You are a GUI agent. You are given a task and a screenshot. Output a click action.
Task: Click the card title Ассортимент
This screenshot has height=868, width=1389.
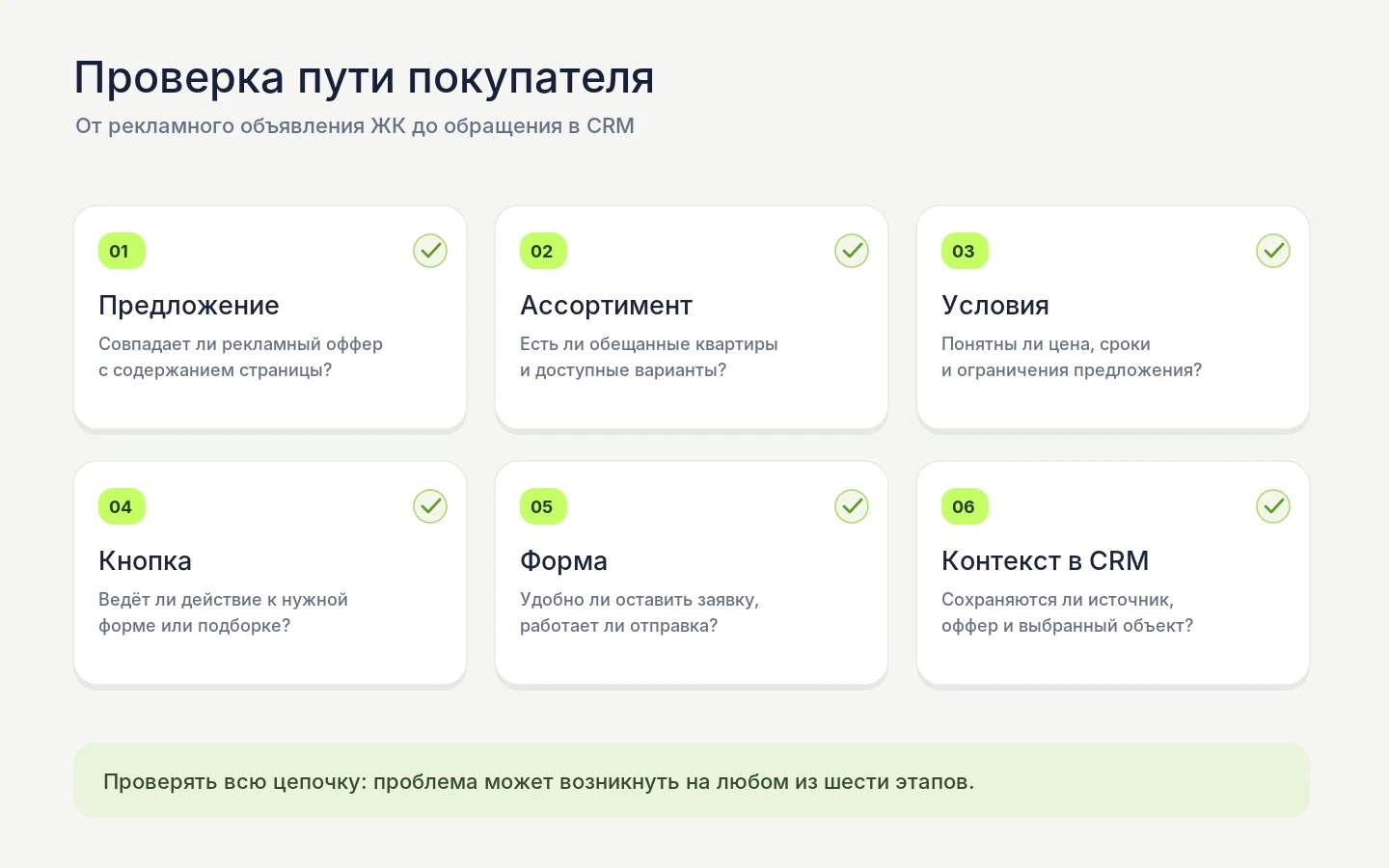coord(606,306)
